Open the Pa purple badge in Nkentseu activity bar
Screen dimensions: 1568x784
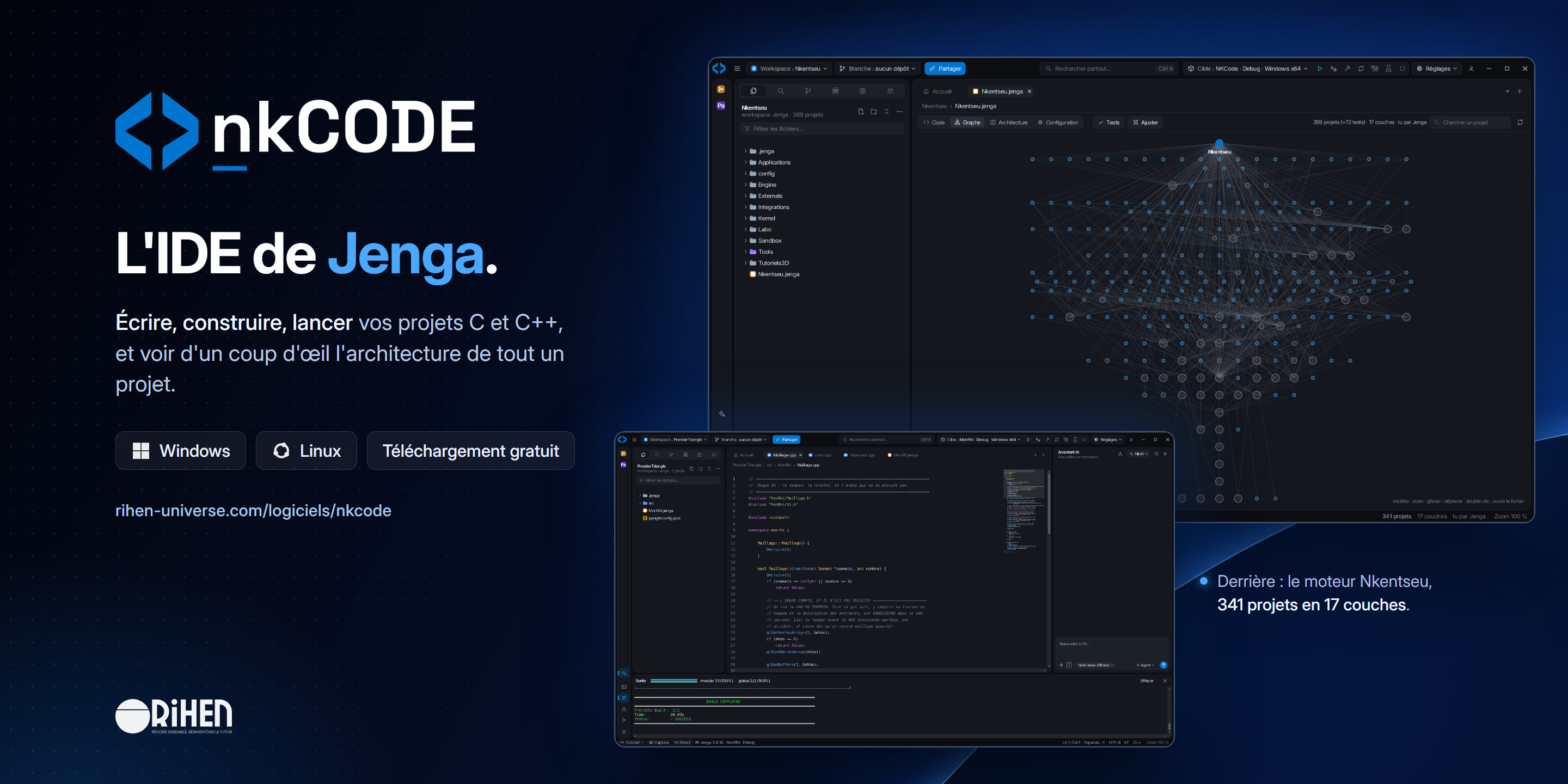pyautogui.click(x=721, y=105)
